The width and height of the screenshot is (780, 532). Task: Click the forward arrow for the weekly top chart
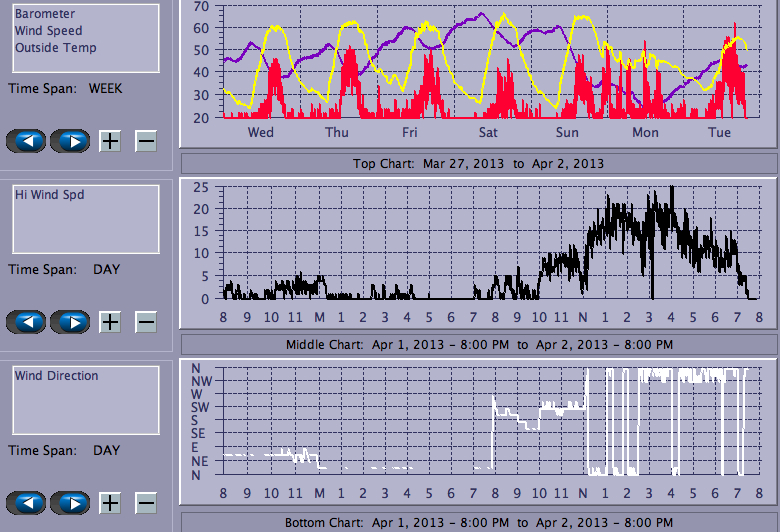(70, 141)
